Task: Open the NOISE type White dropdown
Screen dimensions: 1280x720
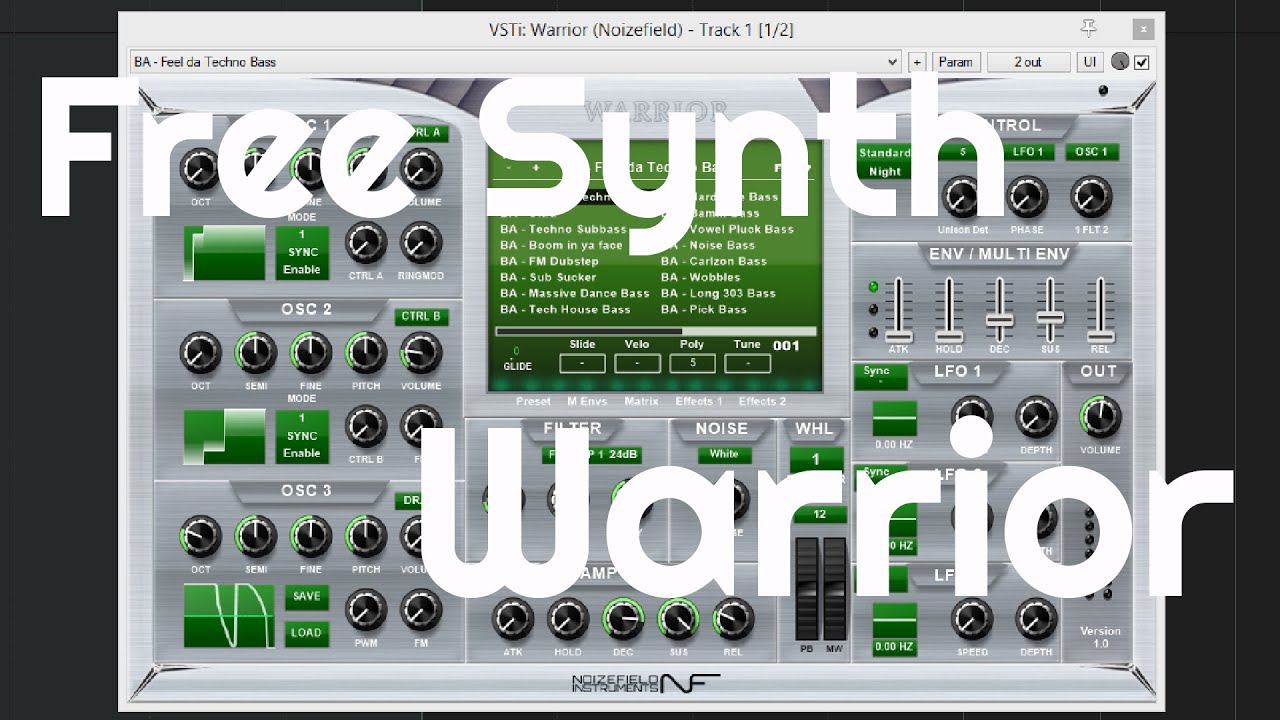Action: tap(724, 454)
